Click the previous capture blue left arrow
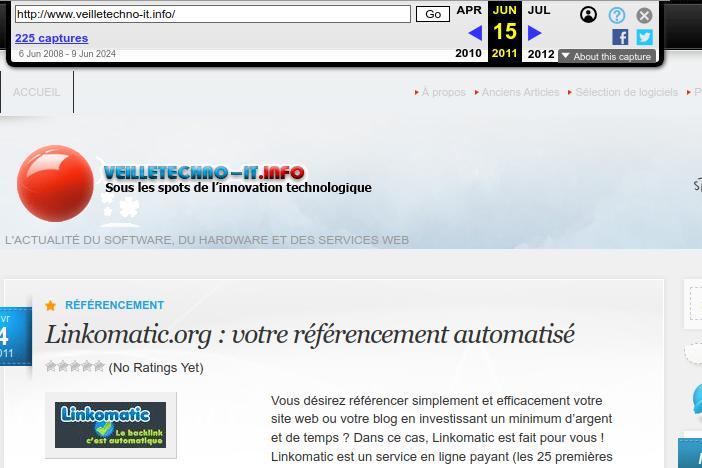The height and width of the screenshot is (468, 702). [x=475, y=33]
